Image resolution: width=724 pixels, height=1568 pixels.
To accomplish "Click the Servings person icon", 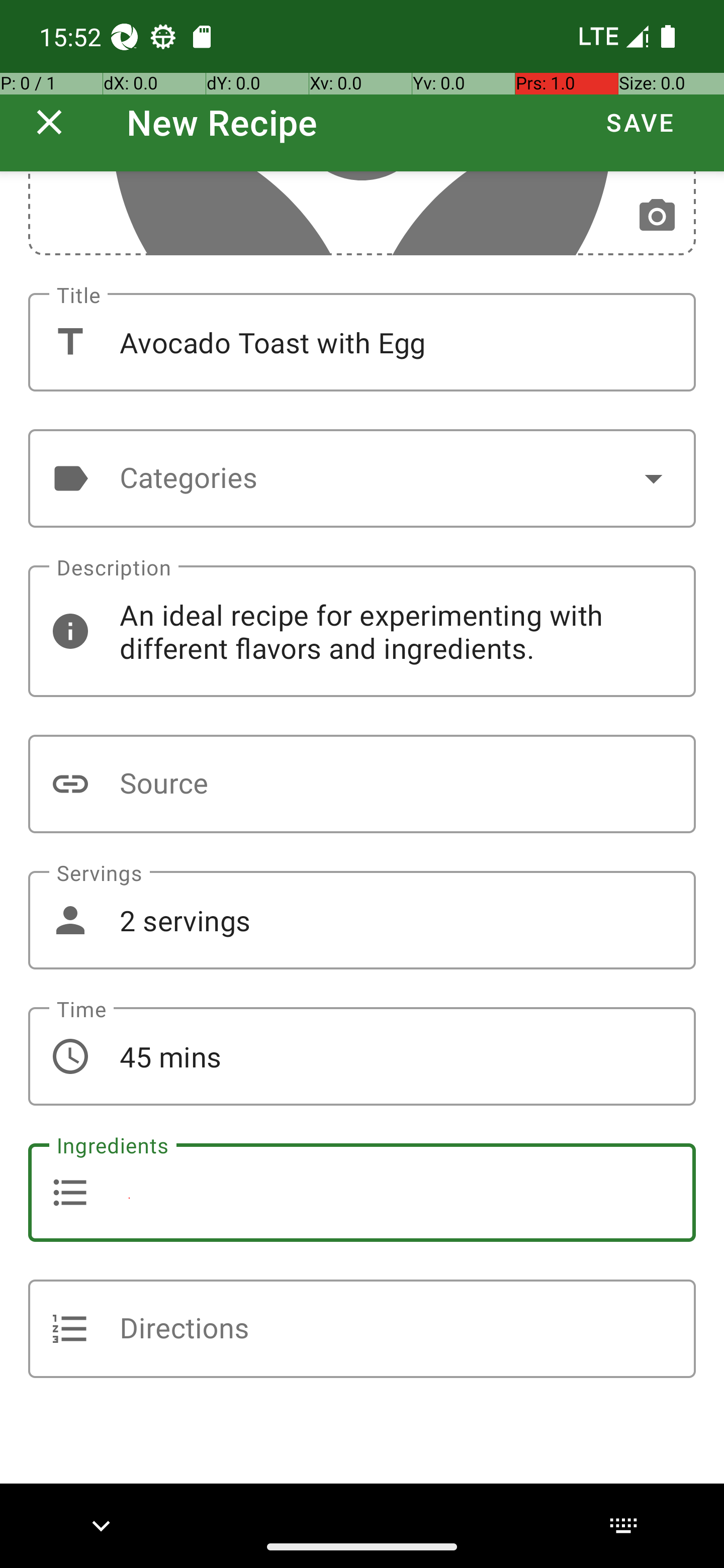I will coord(70,920).
